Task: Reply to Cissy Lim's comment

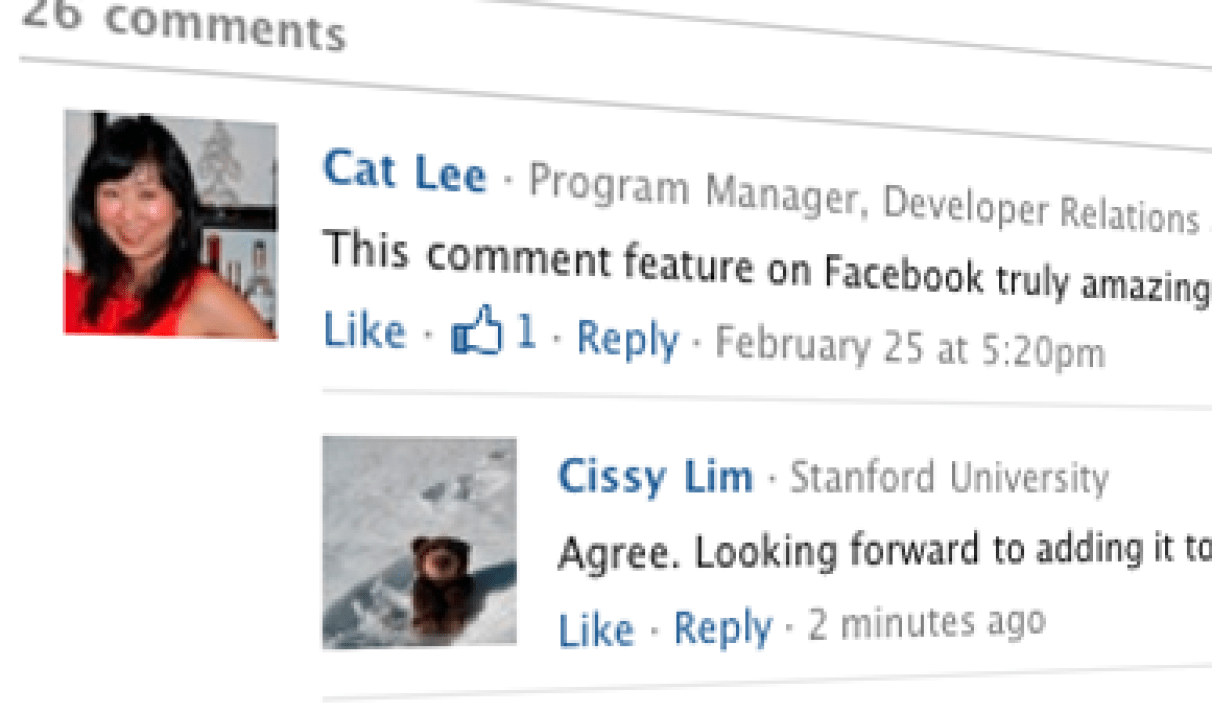Action: click(x=722, y=628)
